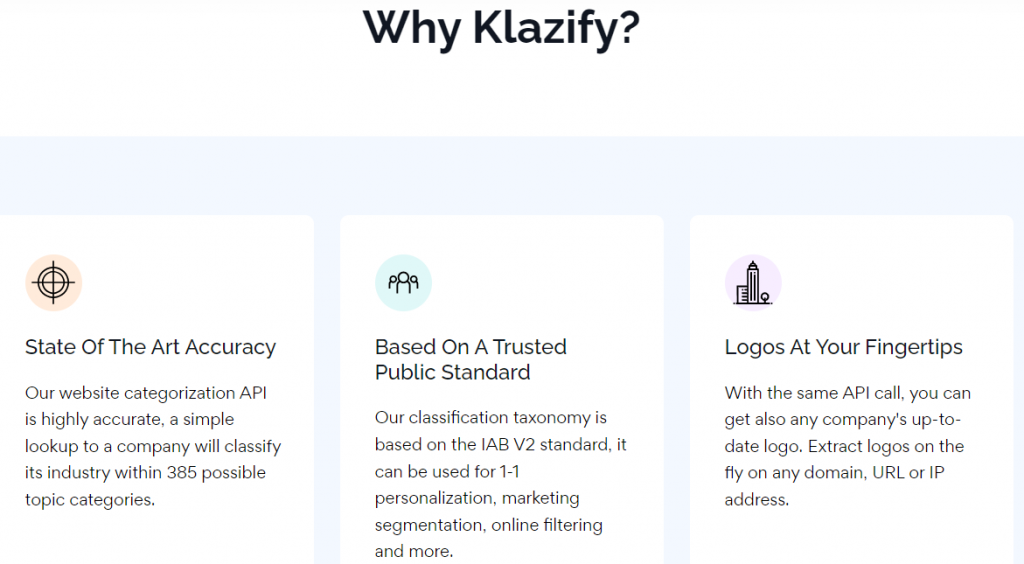Click the "personalization, marketing" line of text

click(477, 498)
